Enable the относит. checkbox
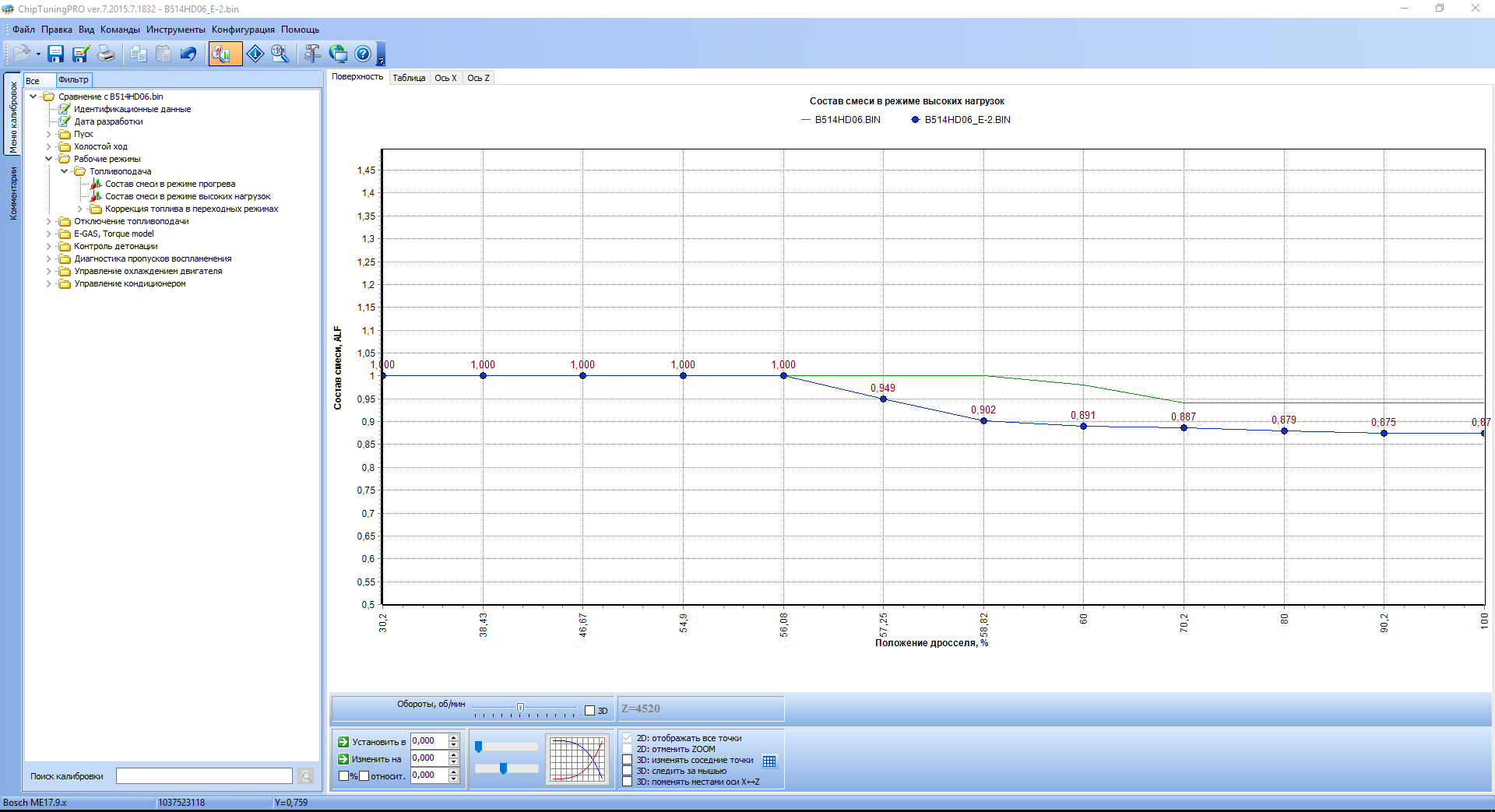The height and width of the screenshot is (812, 1495). pyautogui.click(x=364, y=776)
